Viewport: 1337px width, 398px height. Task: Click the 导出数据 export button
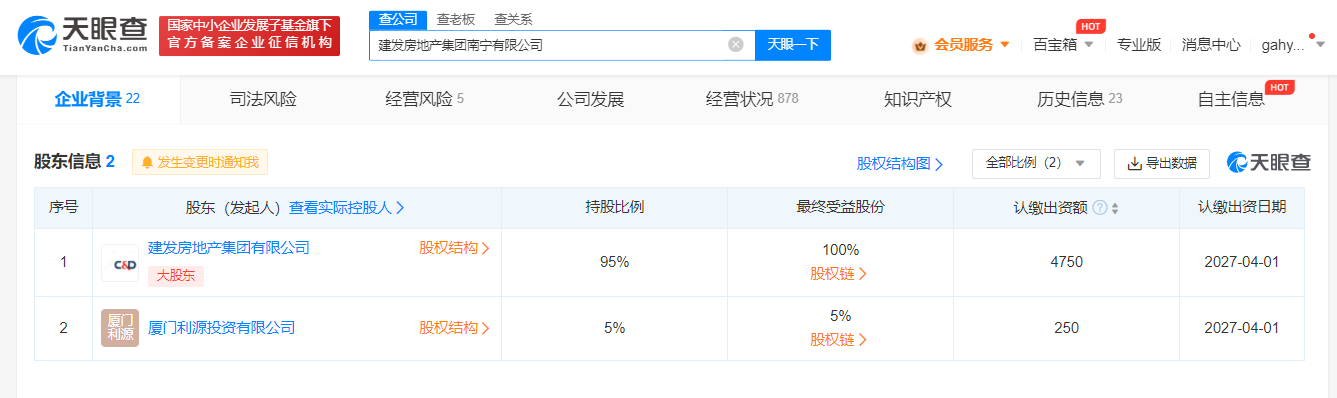[1162, 163]
